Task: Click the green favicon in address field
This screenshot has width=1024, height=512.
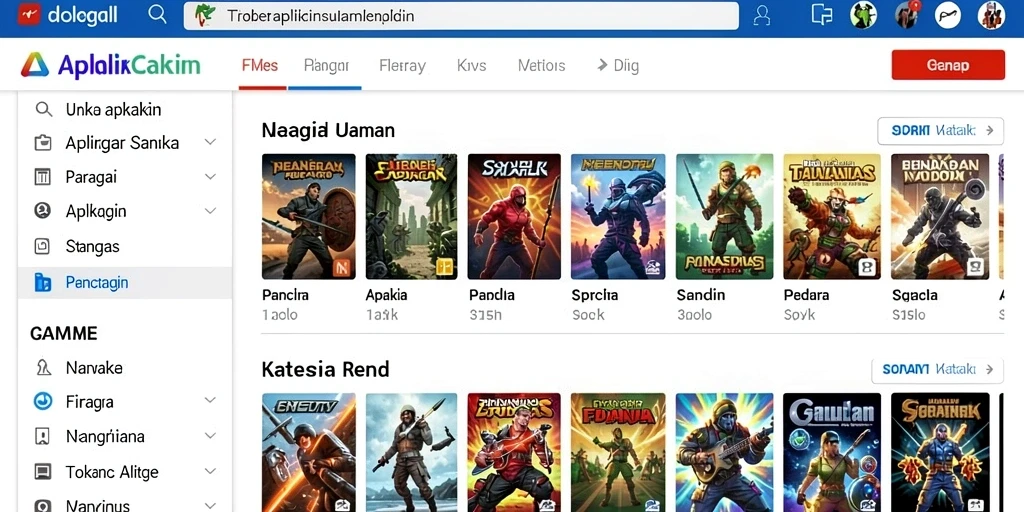Action: (205, 14)
